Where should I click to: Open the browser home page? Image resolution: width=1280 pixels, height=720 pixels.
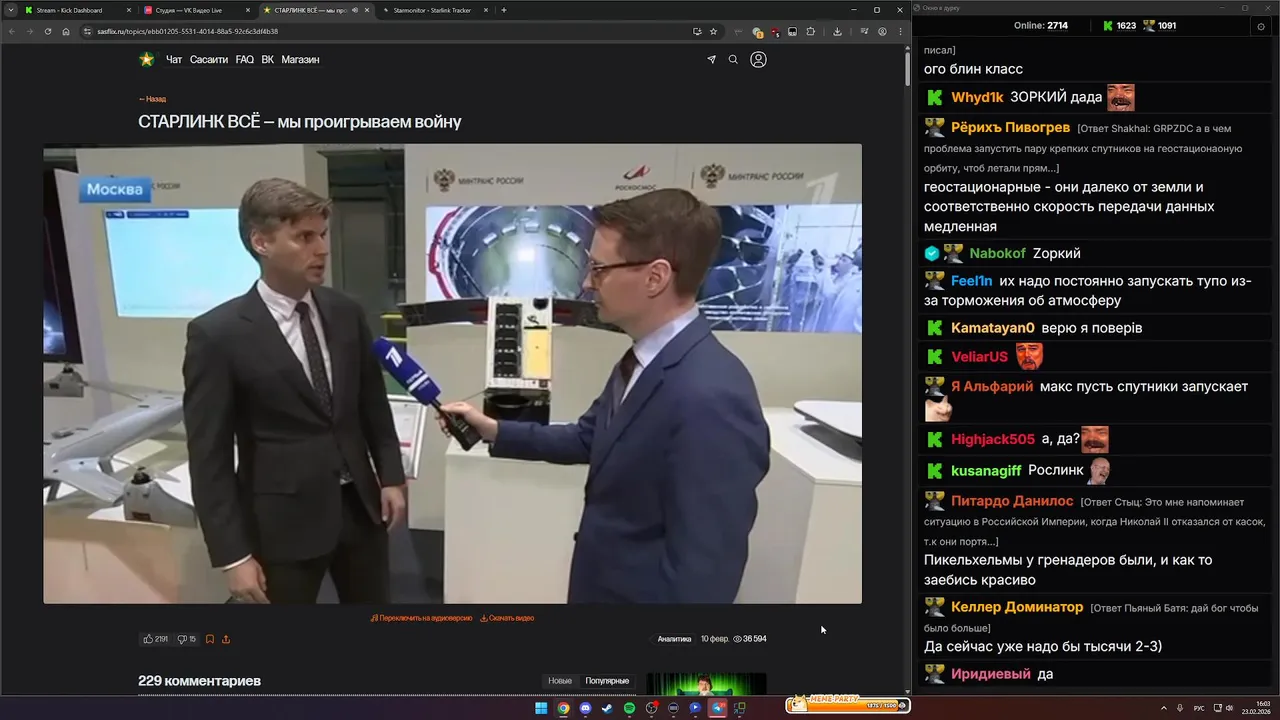click(66, 31)
